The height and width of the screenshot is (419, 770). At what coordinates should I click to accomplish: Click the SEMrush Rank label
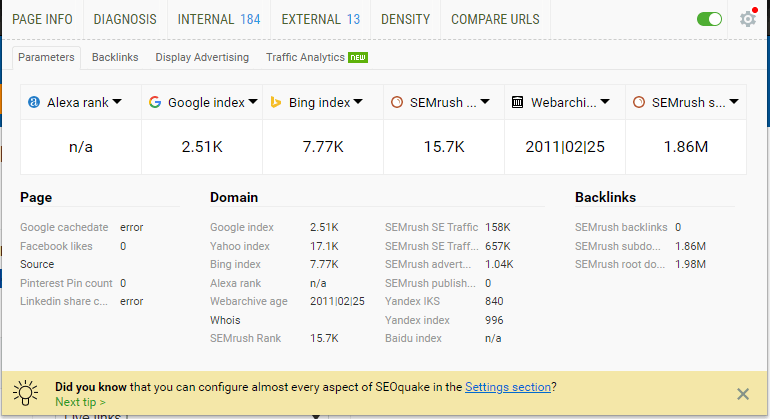click(246, 338)
